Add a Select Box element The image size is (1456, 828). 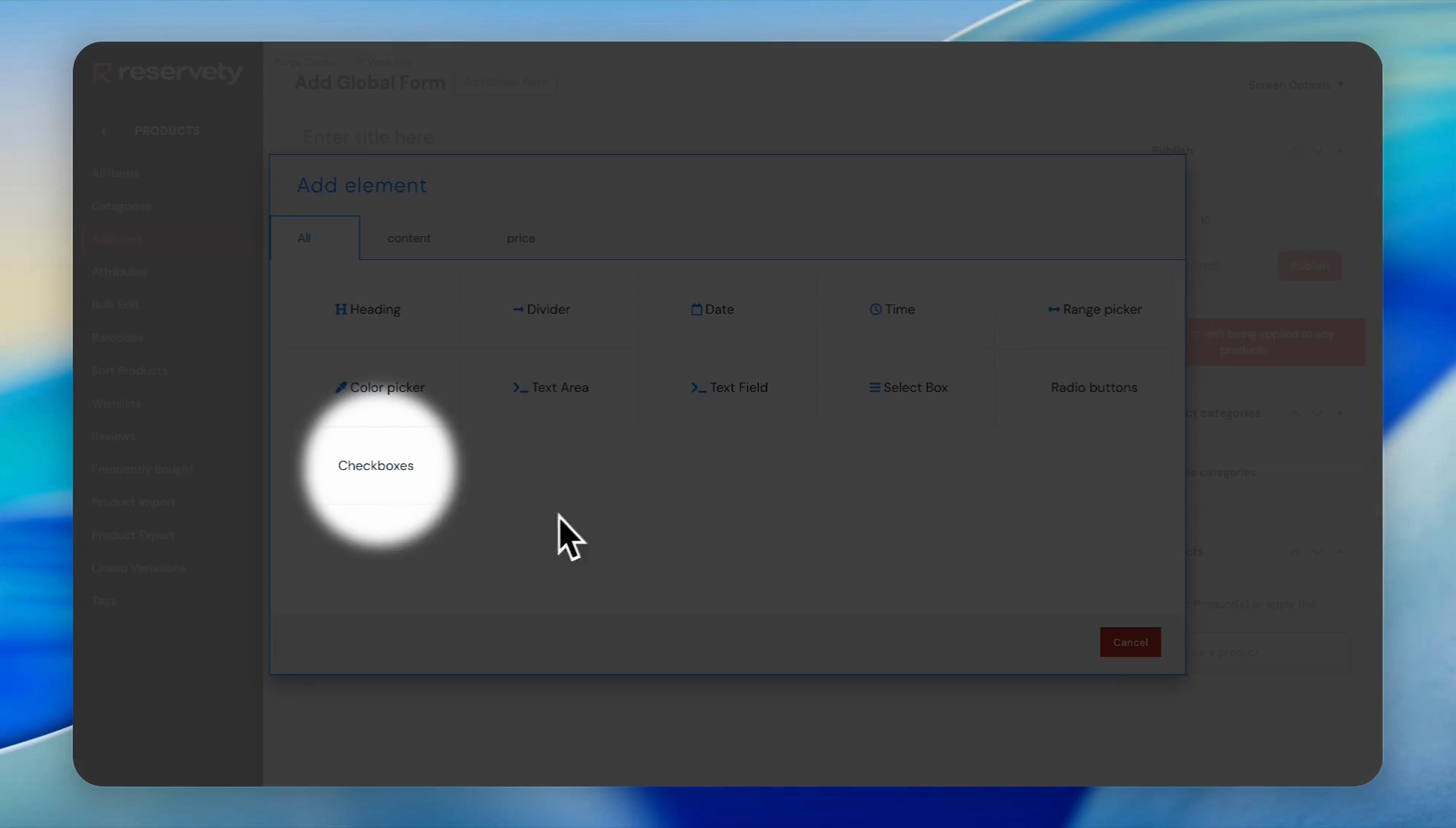point(908,388)
